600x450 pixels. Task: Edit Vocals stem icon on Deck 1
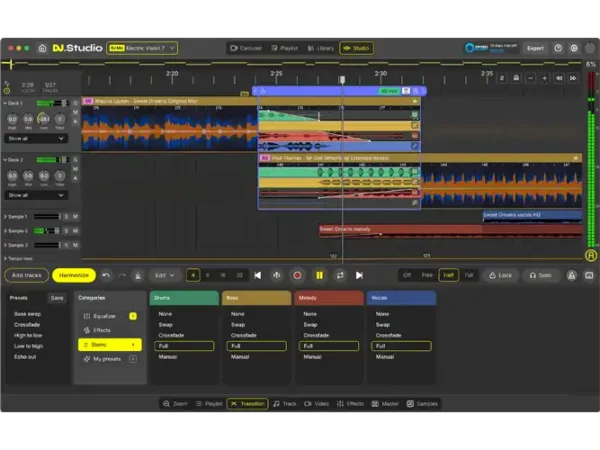click(415, 146)
